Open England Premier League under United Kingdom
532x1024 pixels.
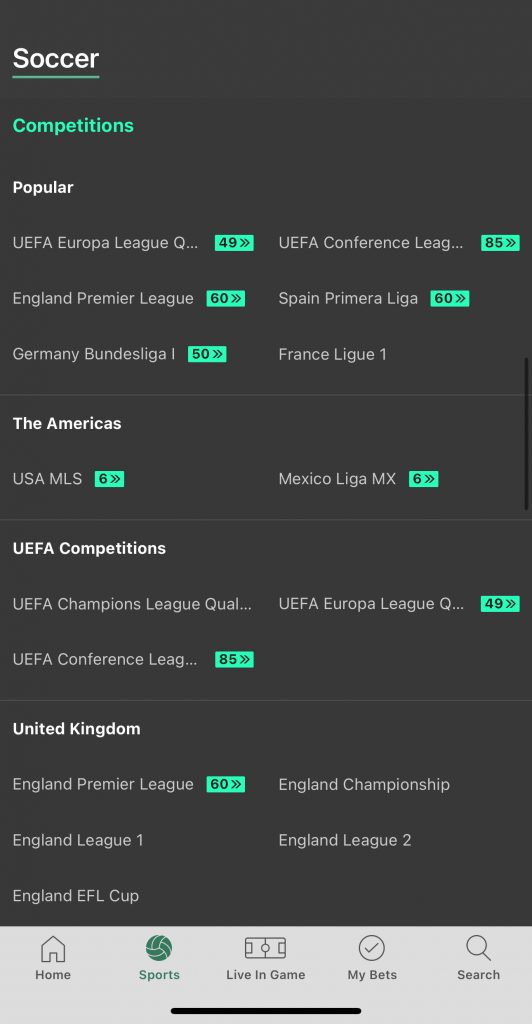[103, 784]
